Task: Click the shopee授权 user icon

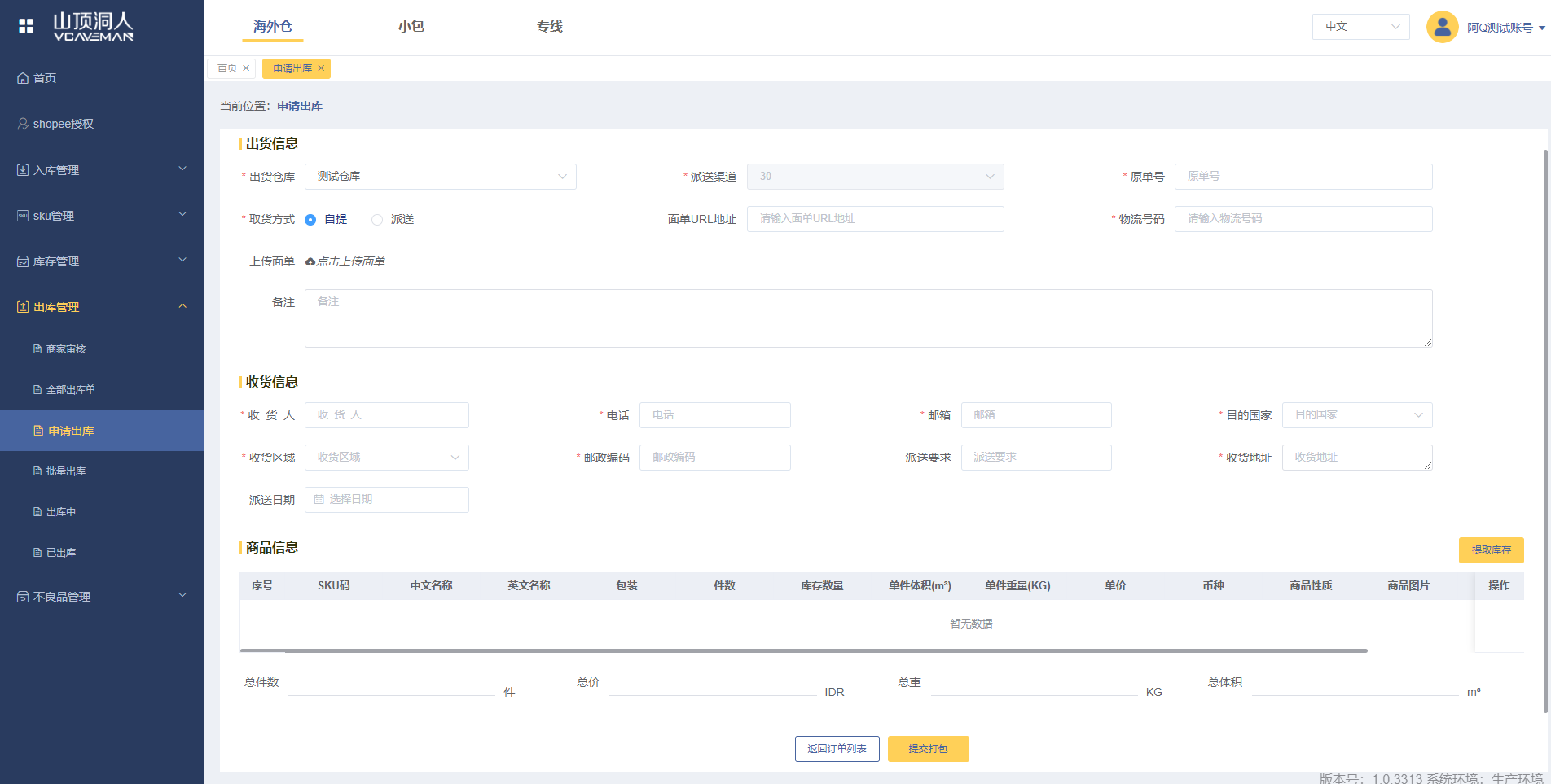Action: pyautogui.click(x=23, y=124)
